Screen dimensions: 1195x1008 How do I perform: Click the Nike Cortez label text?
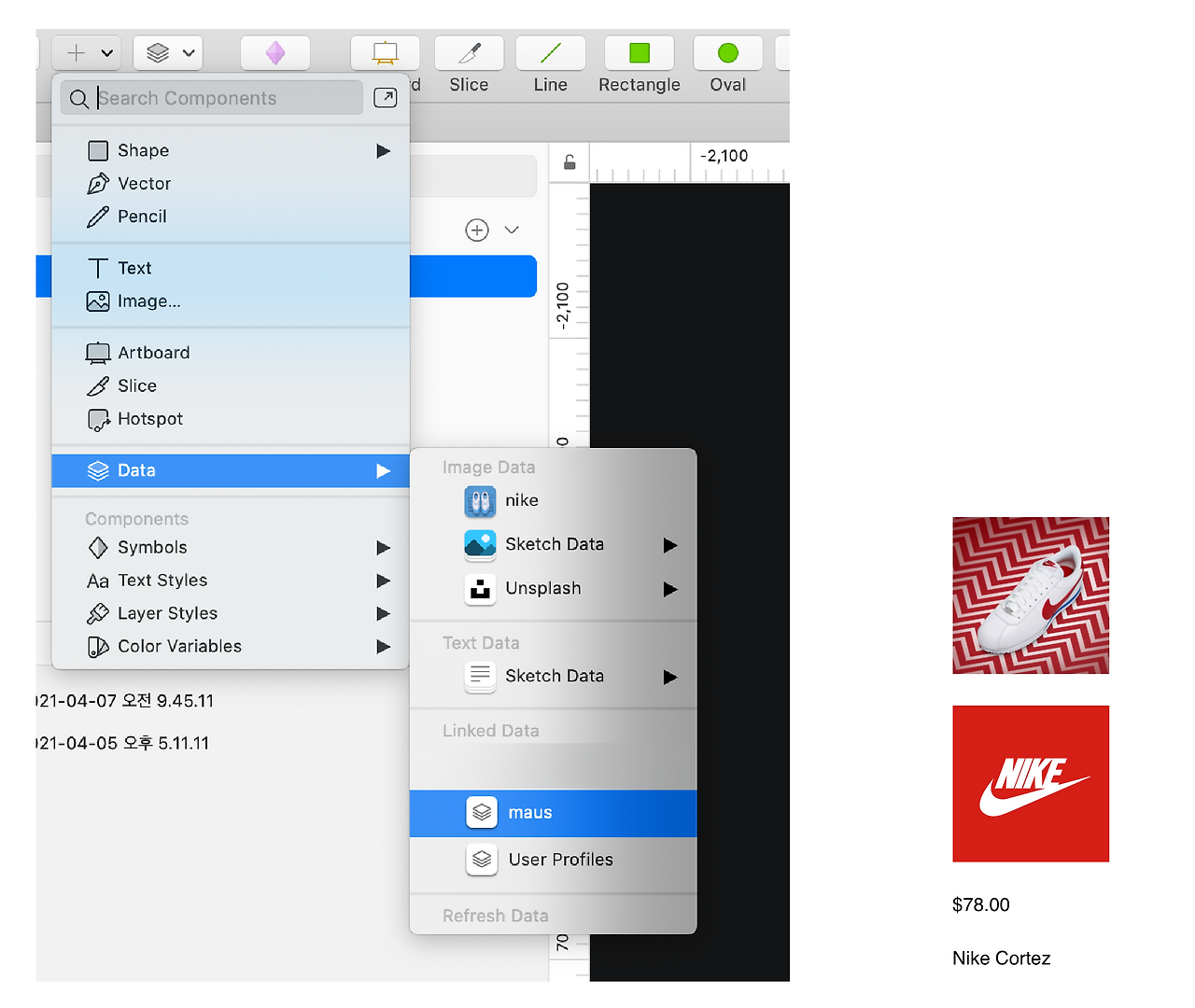1002,959
